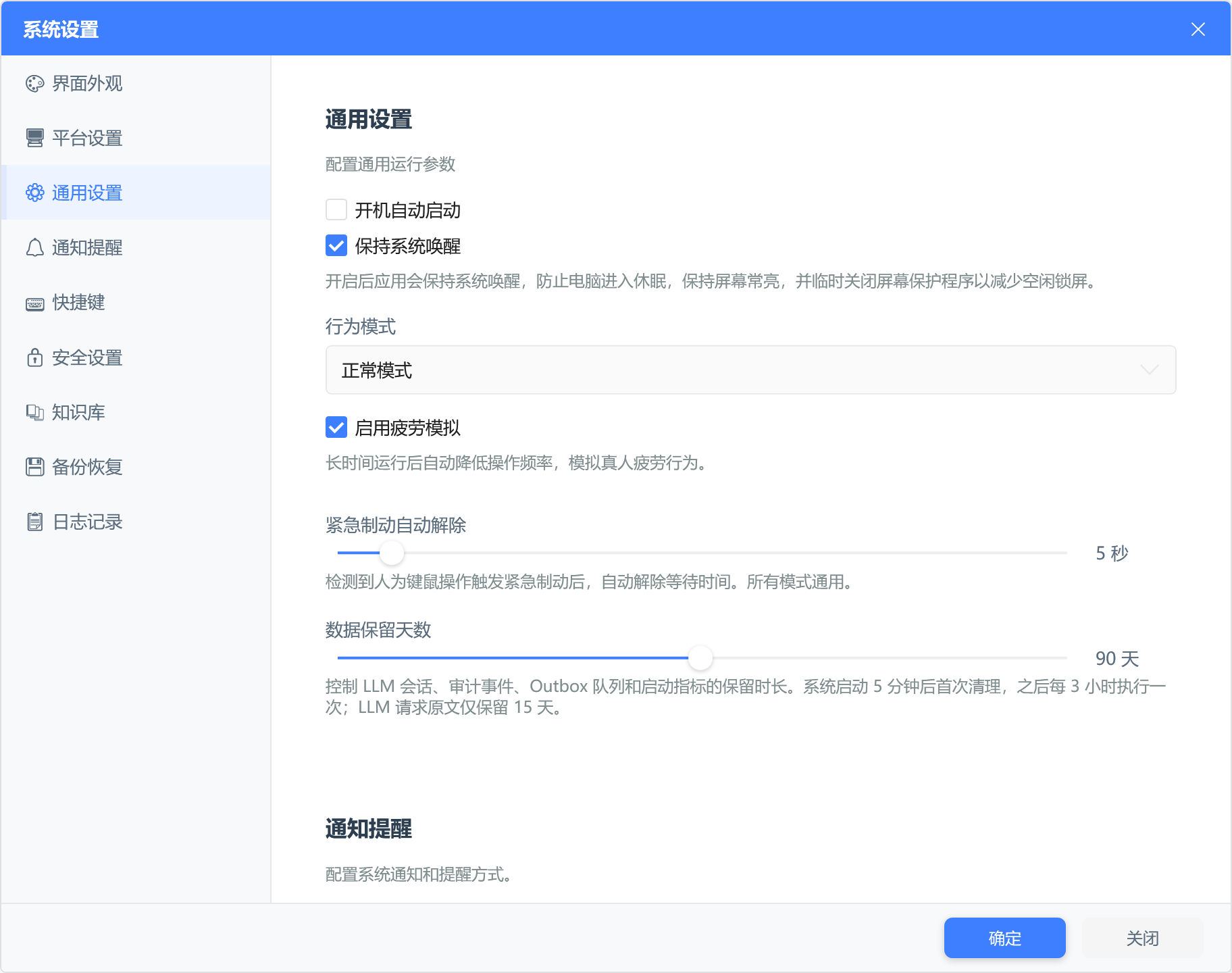
Task: Click the 配置通用运行参数 description text
Action: coord(390,164)
